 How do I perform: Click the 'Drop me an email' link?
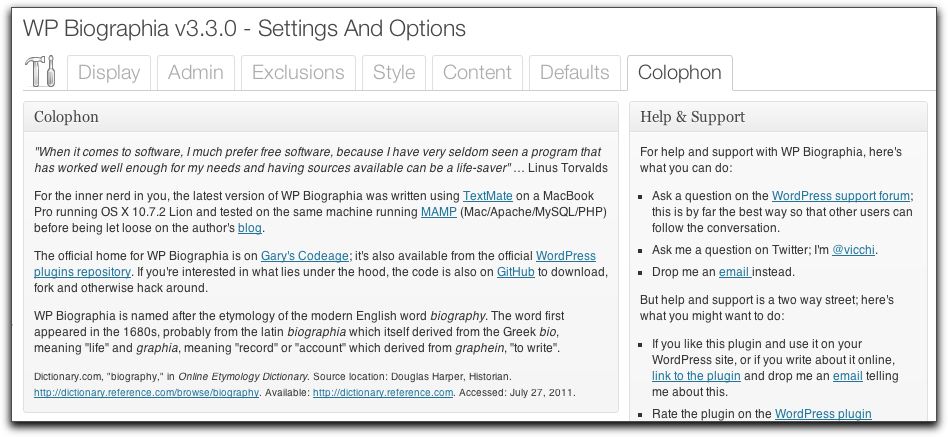[733, 272]
